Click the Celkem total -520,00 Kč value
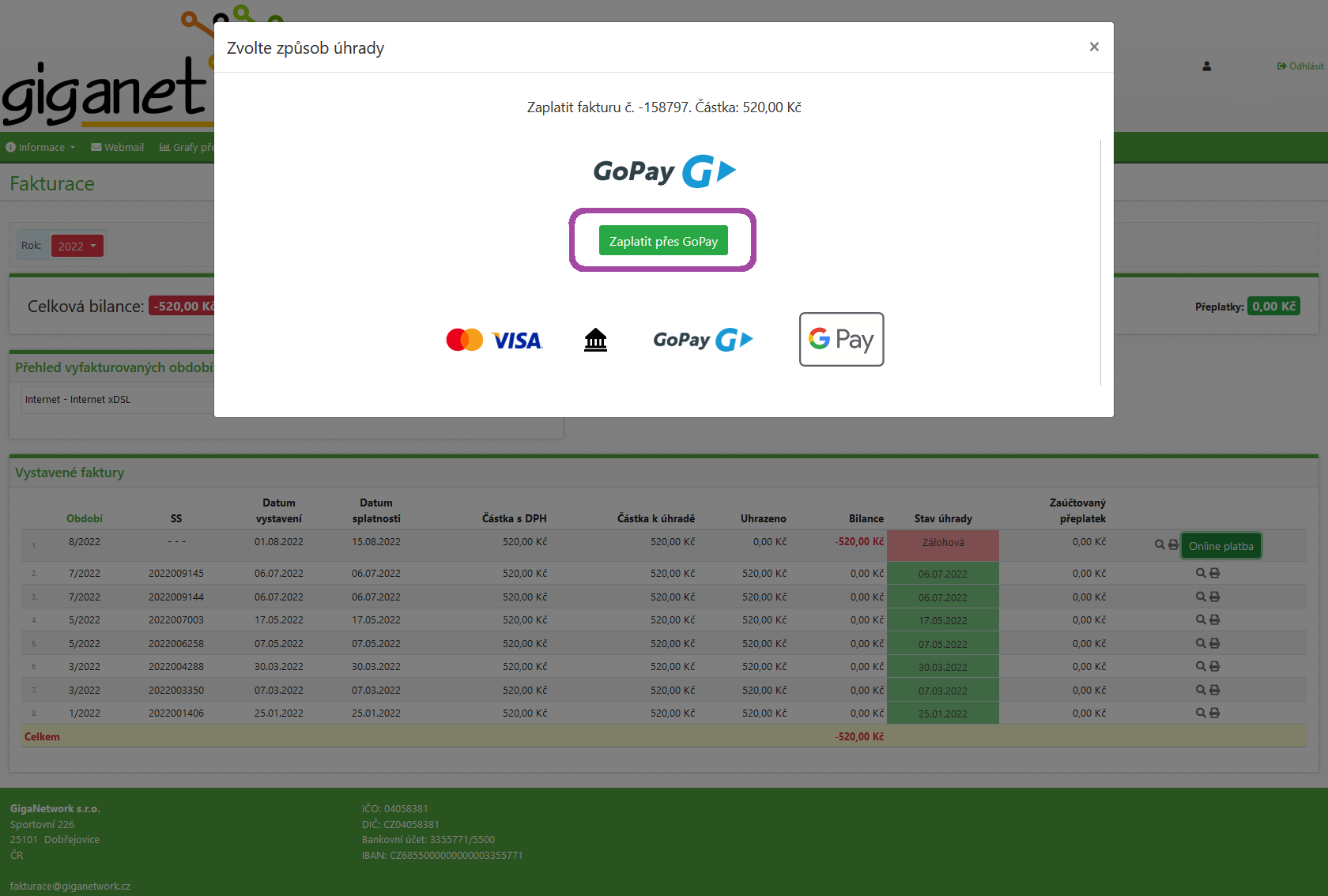Image resolution: width=1328 pixels, height=896 pixels. pyautogui.click(x=859, y=736)
